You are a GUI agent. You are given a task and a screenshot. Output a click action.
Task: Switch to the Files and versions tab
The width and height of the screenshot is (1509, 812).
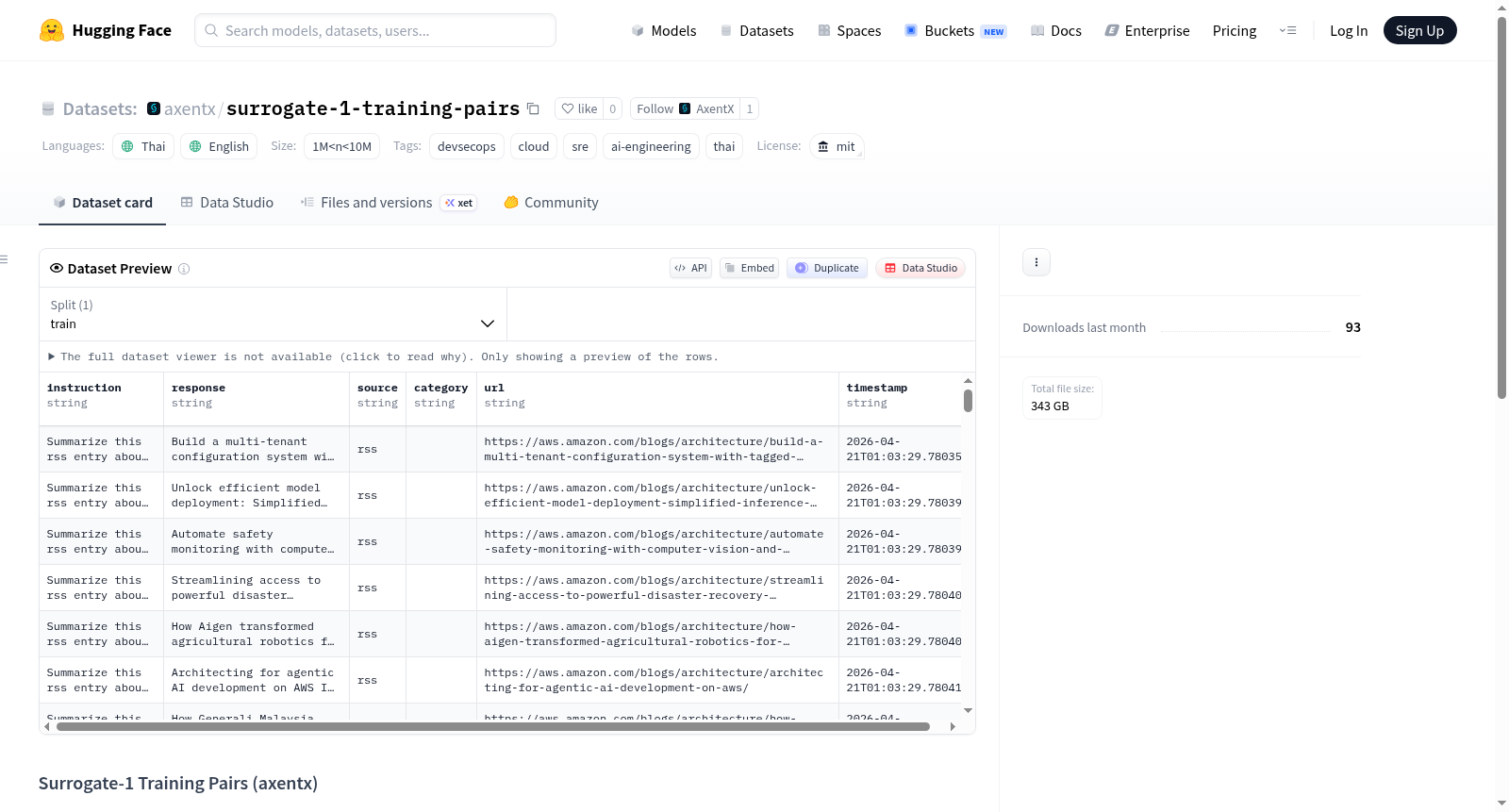pos(389,202)
